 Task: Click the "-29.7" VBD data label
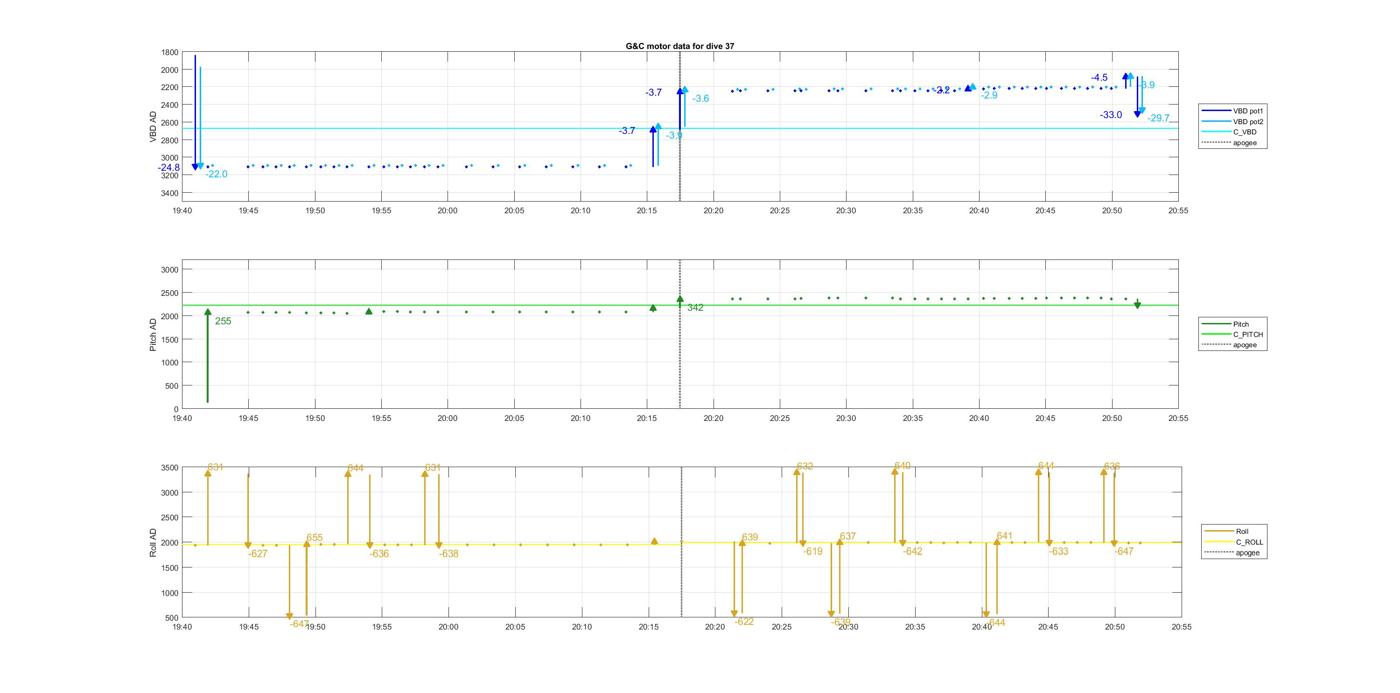point(1158,118)
